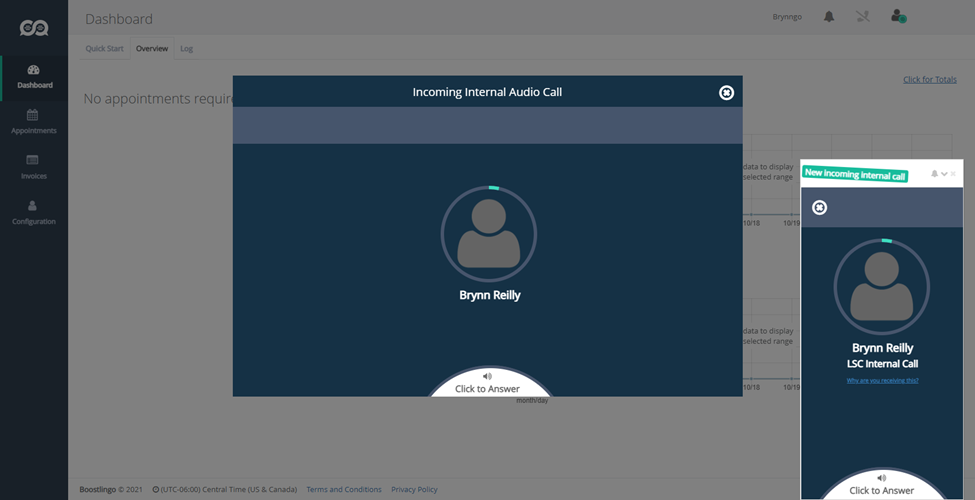Click the caller avatar in side popup
Image resolution: width=975 pixels, height=500 pixels.
point(882,287)
